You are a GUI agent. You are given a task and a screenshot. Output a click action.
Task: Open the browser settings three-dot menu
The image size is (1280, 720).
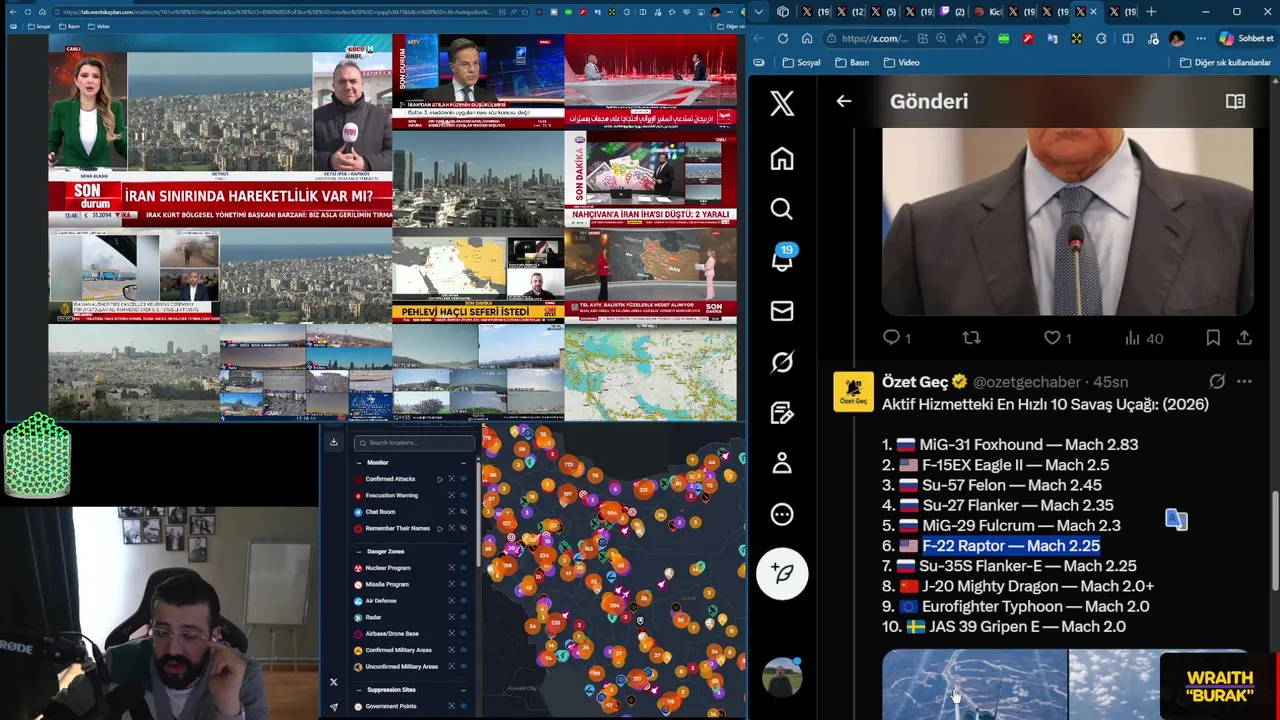click(1201, 38)
